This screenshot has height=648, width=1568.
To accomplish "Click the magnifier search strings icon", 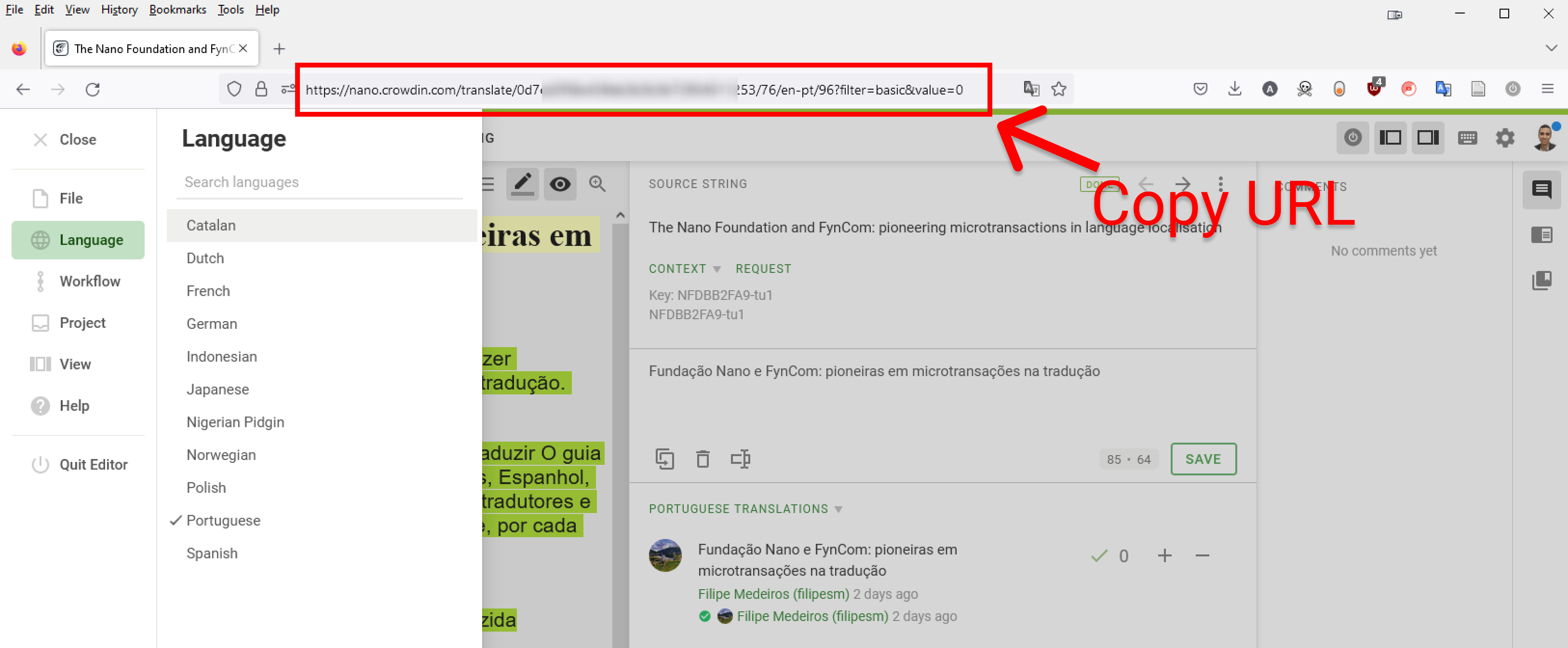I will point(597,184).
